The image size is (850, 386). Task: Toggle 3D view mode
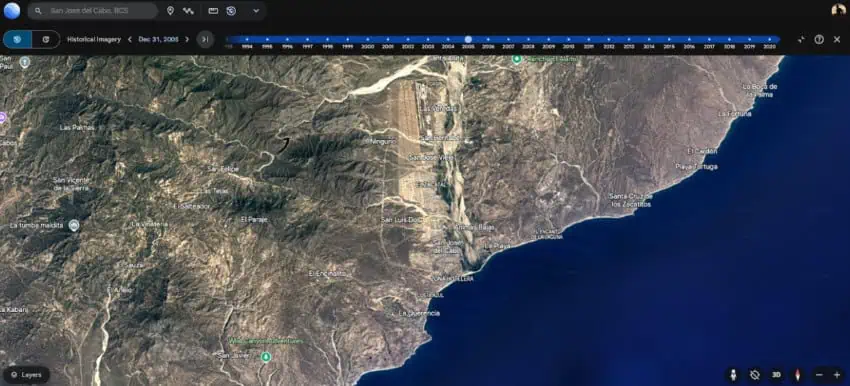776,375
